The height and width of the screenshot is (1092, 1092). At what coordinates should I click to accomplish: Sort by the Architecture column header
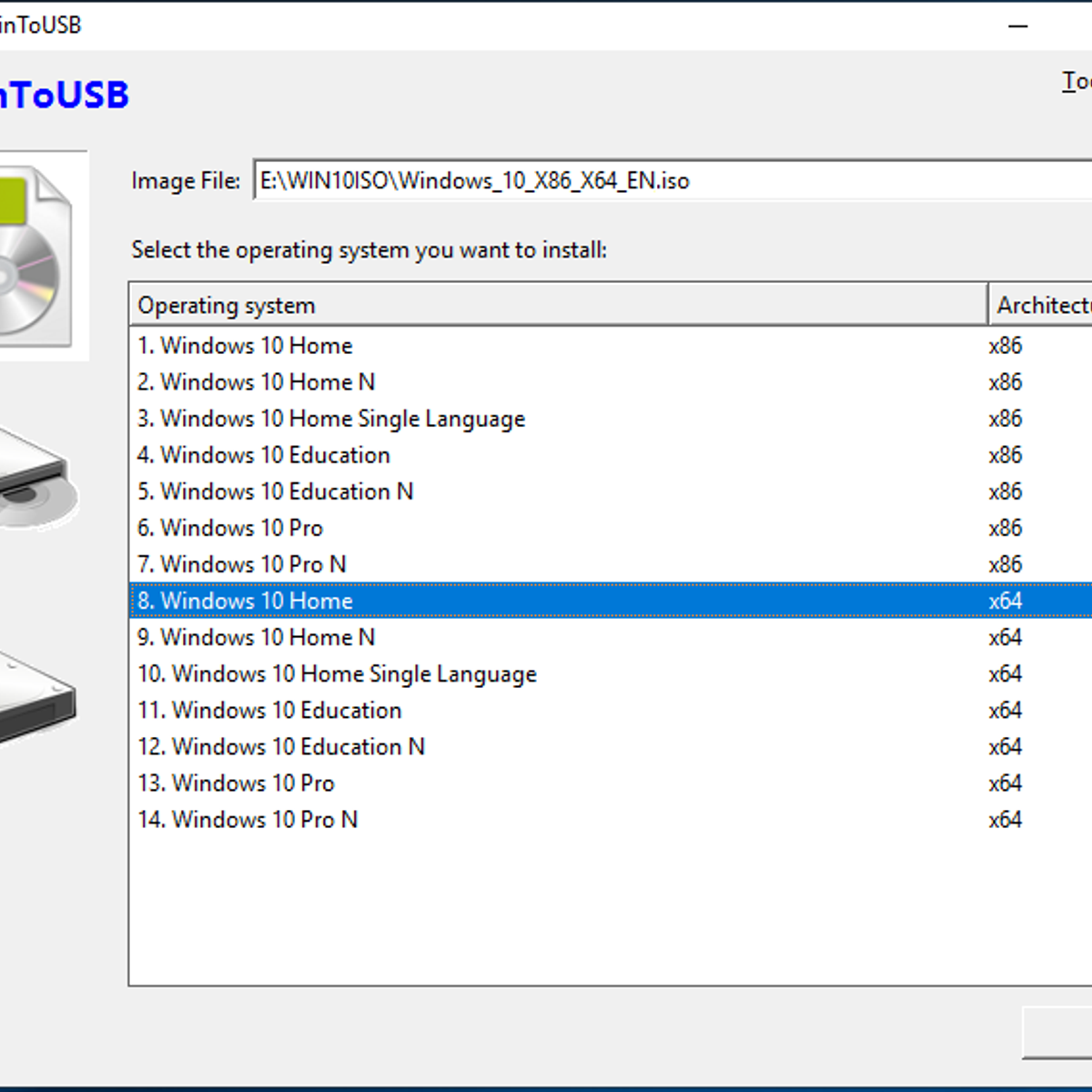[1042, 305]
